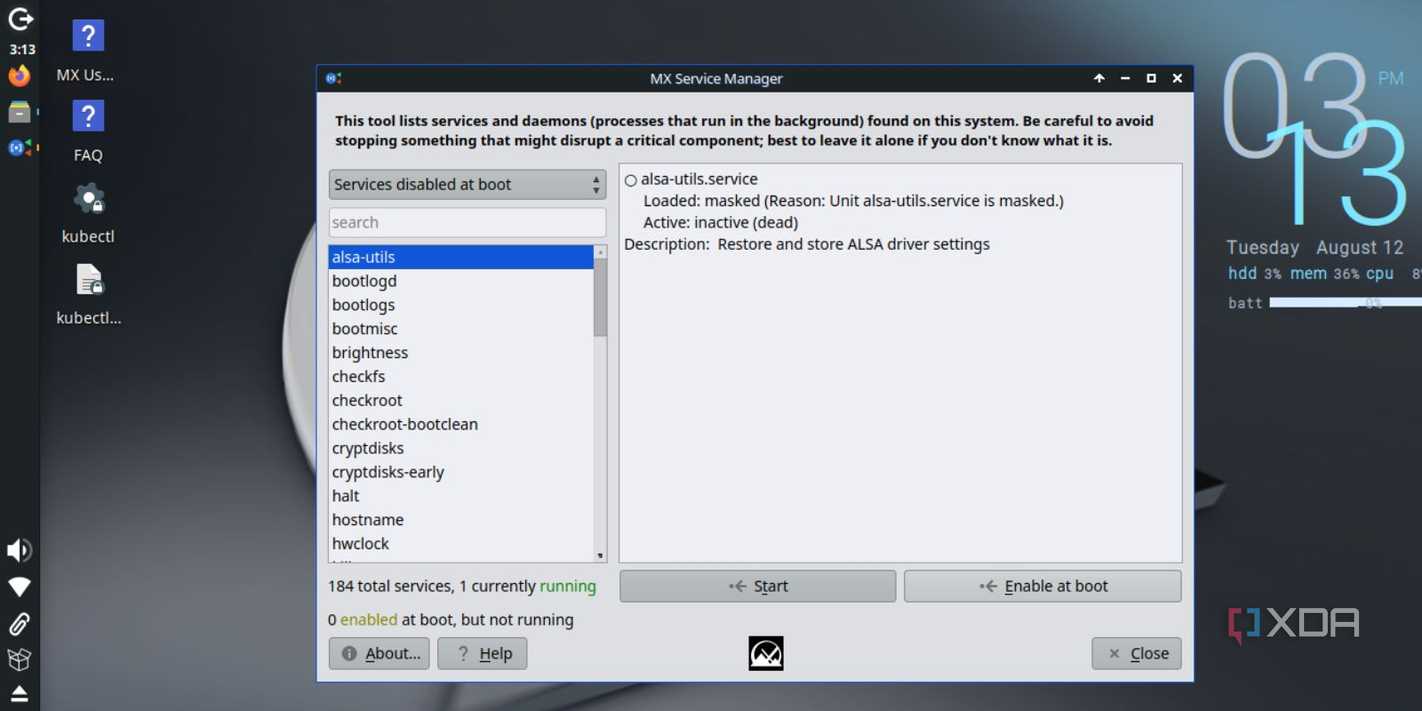Select cryptdisks in the service list

point(461,448)
